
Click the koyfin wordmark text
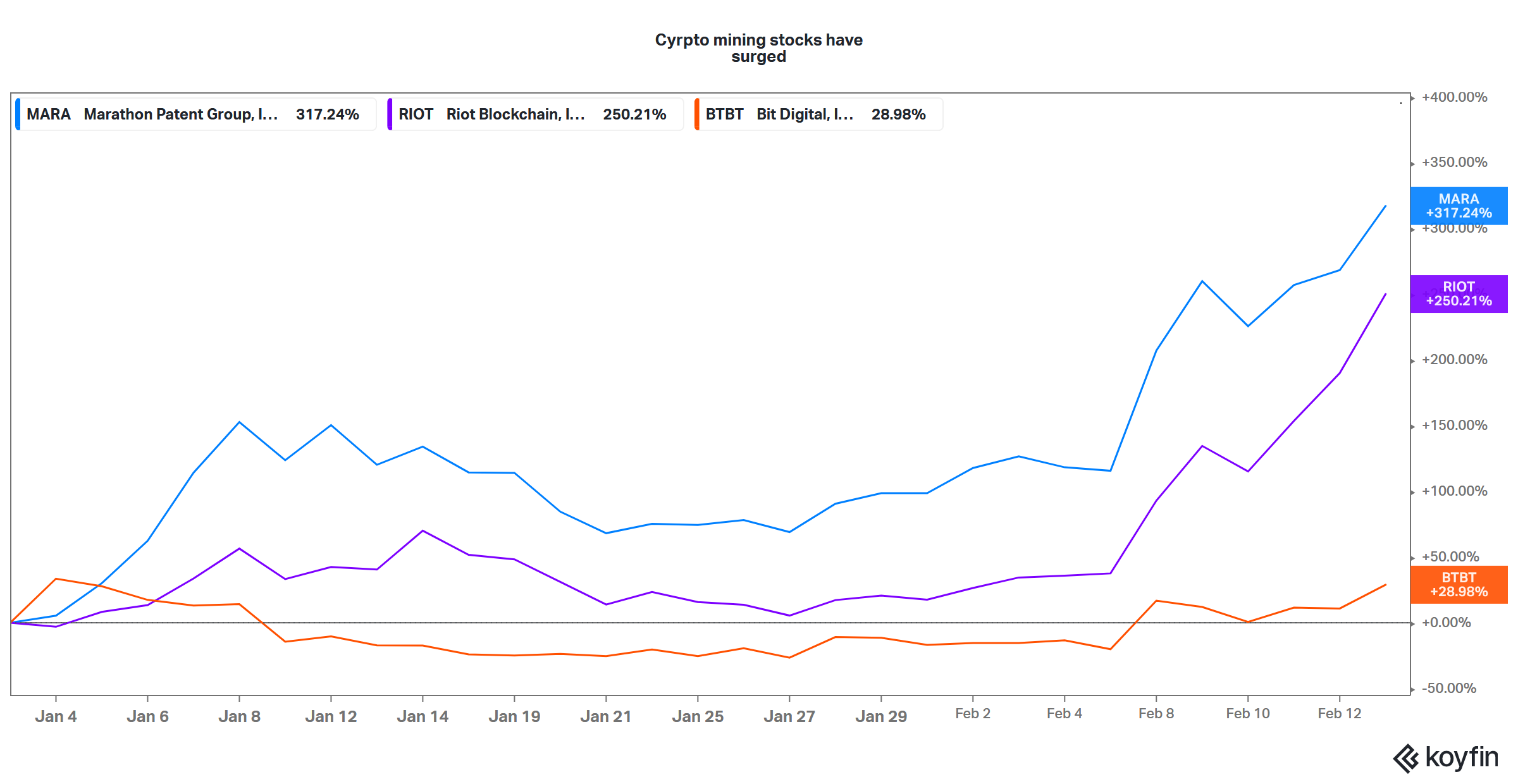tap(1462, 757)
